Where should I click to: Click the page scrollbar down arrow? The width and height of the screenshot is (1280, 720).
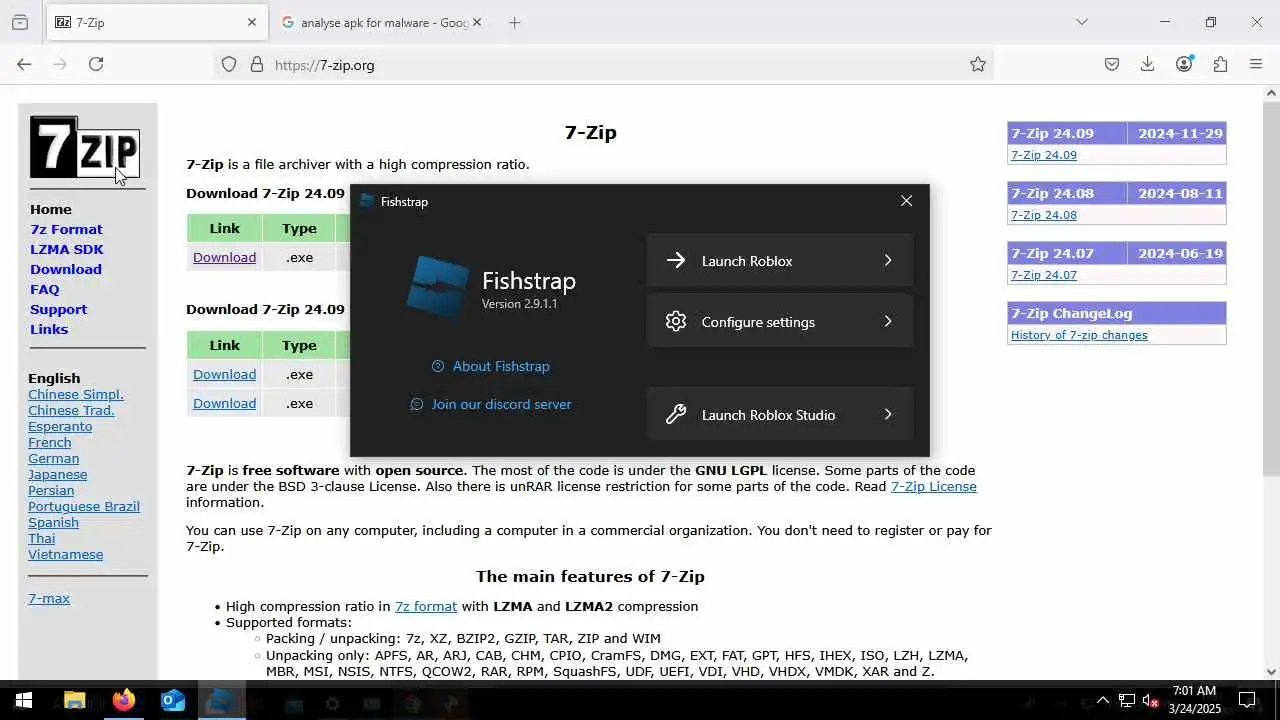coord(1271,672)
